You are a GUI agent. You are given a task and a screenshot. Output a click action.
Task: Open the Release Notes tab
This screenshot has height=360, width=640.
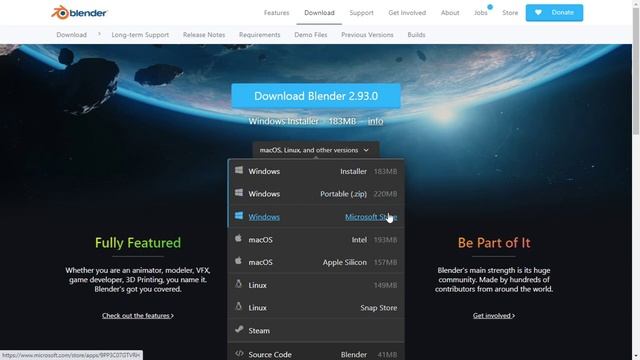204,35
